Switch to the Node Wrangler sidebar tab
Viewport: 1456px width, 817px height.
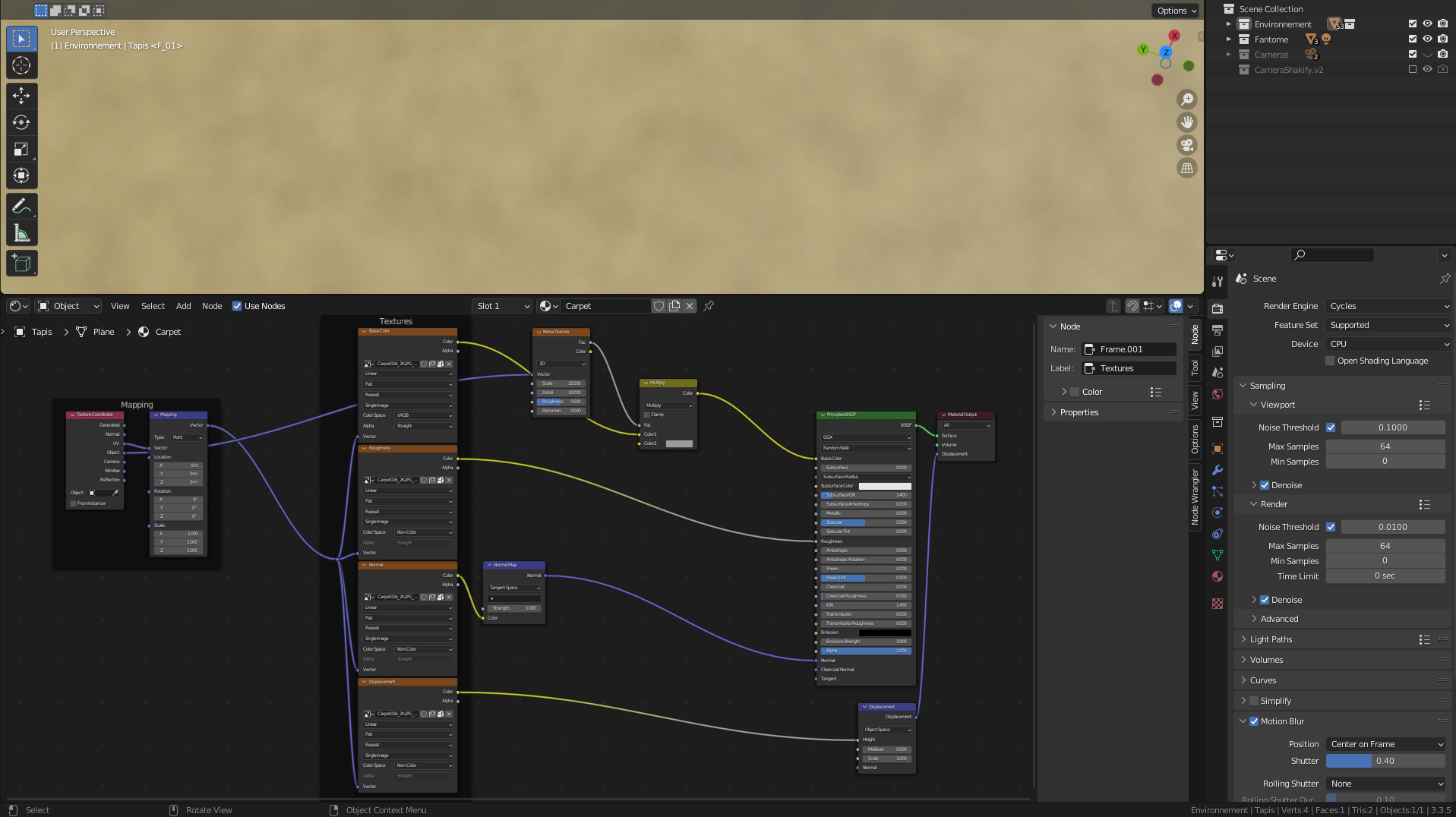tap(1195, 497)
